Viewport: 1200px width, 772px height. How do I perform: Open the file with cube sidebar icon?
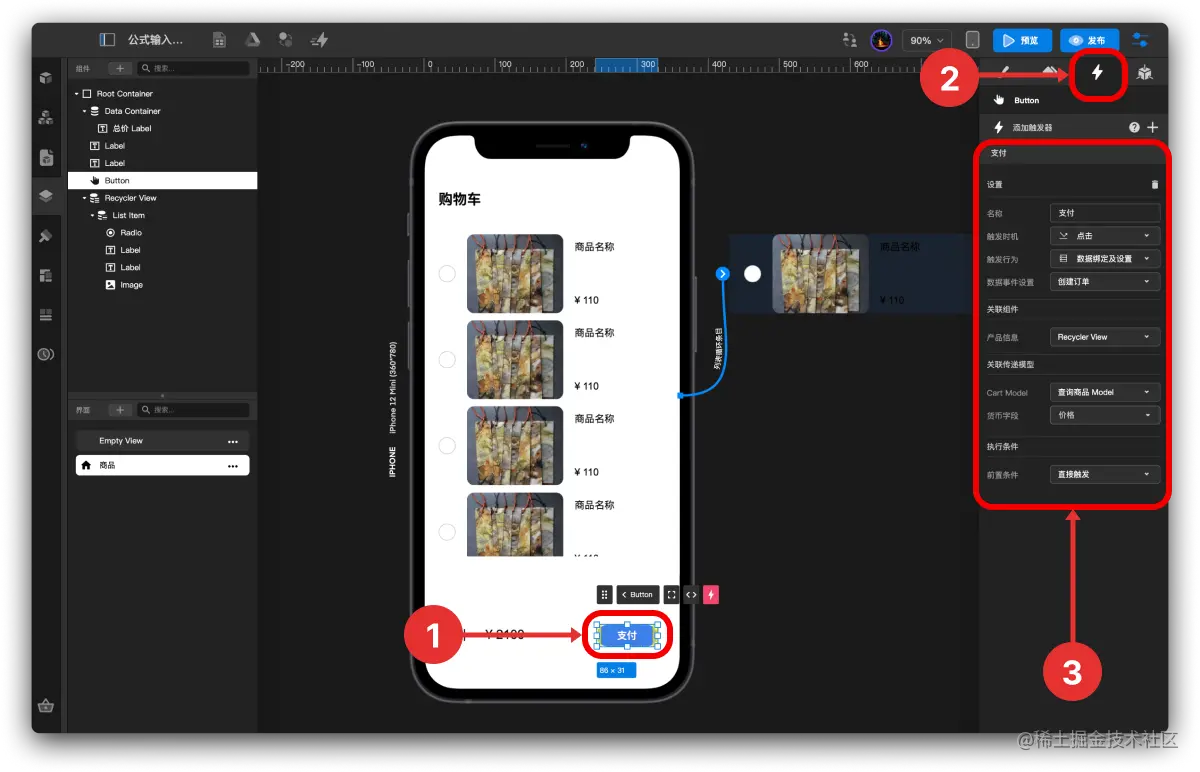tap(45, 157)
